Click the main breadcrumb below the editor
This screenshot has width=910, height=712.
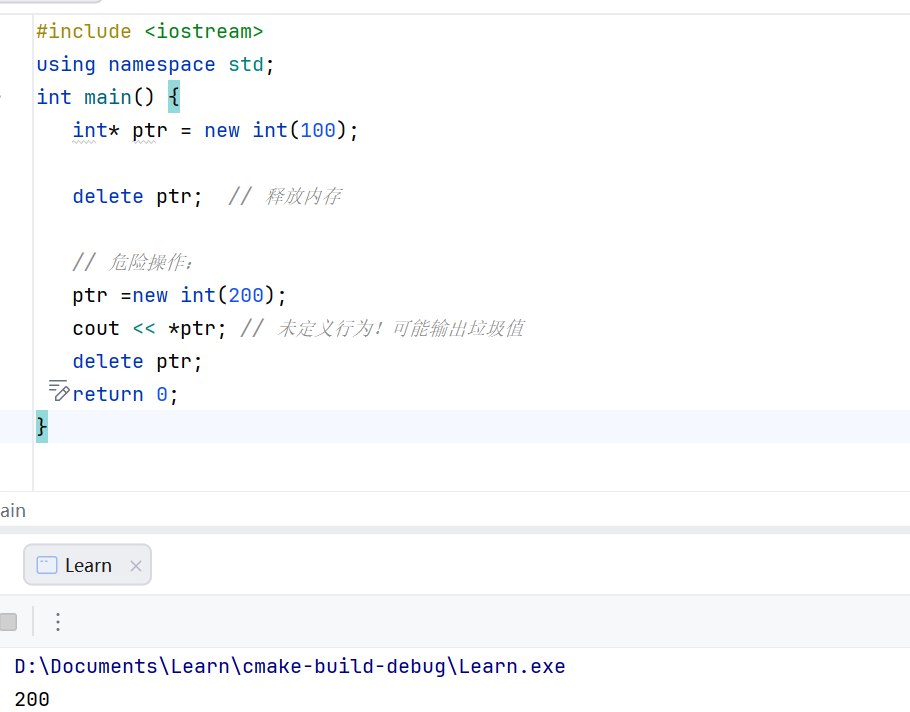(x=13, y=510)
